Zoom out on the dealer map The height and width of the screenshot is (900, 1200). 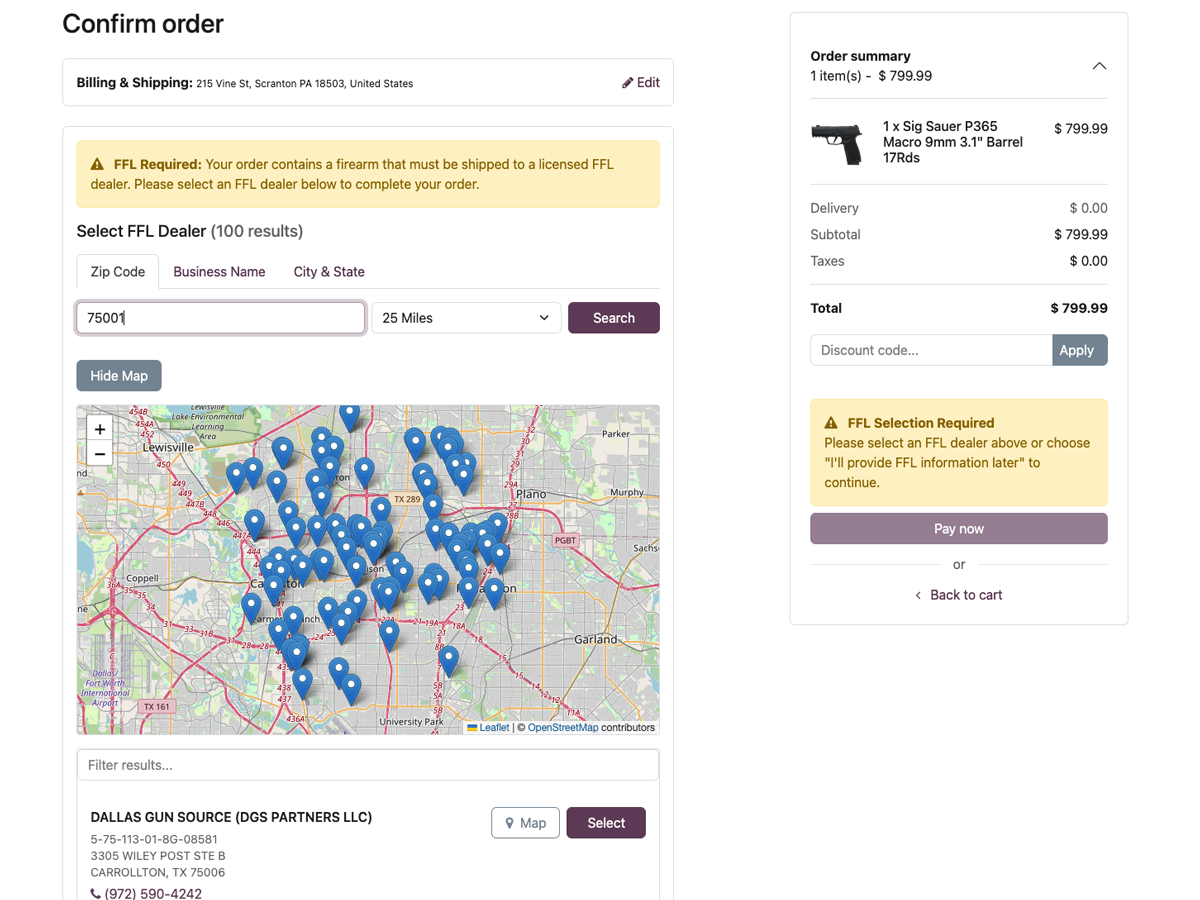pyautogui.click(x=99, y=453)
